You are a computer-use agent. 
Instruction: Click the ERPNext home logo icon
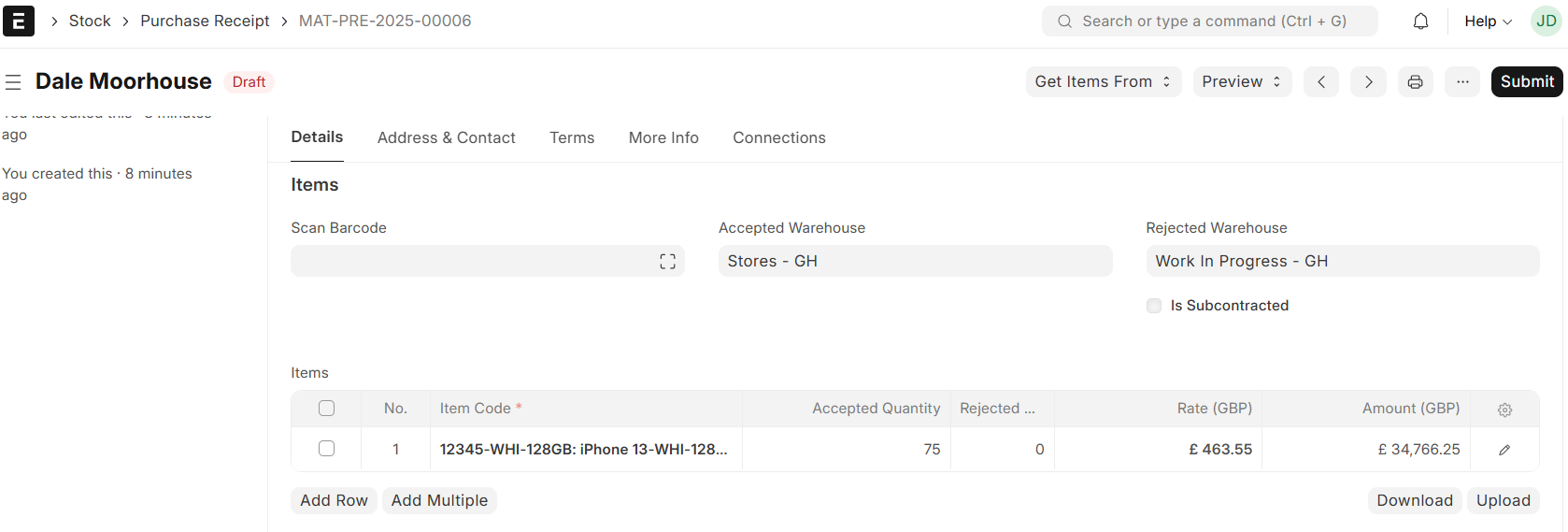(19, 21)
